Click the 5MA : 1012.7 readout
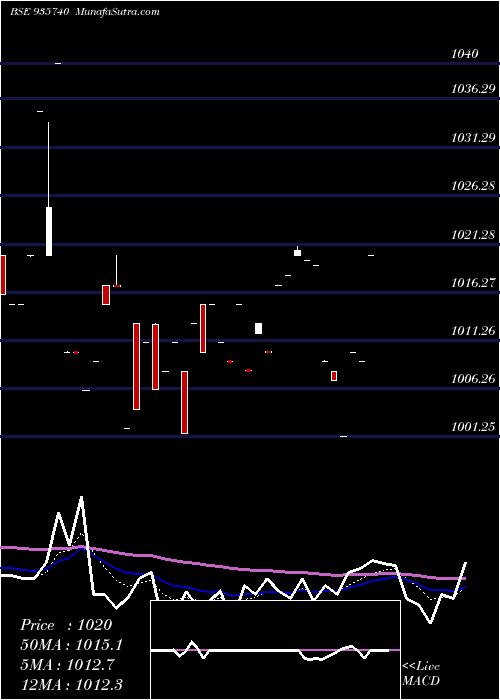This screenshot has width=500, height=700. coord(67,665)
